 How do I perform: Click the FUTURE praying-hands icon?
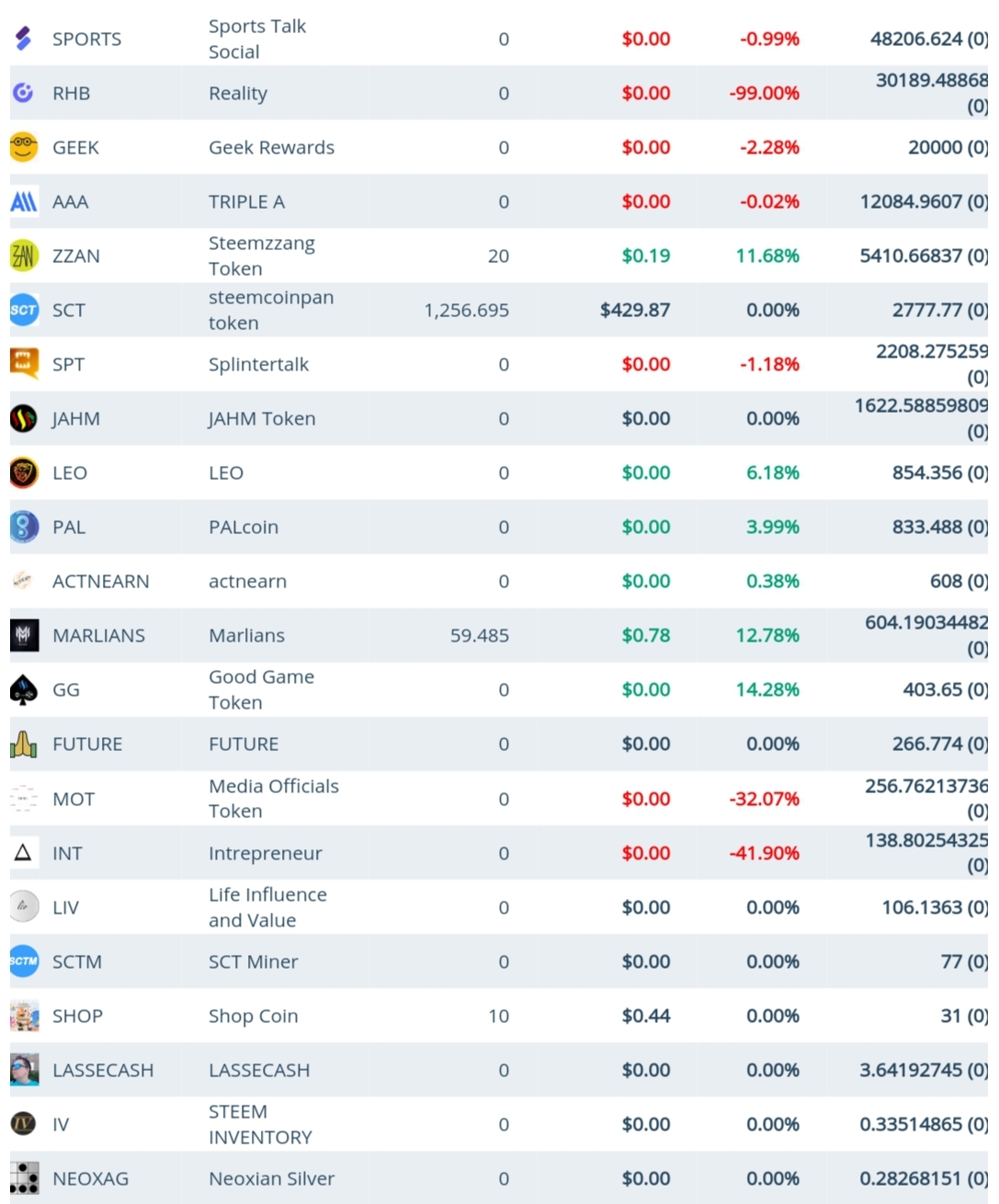click(x=24, y=744)
